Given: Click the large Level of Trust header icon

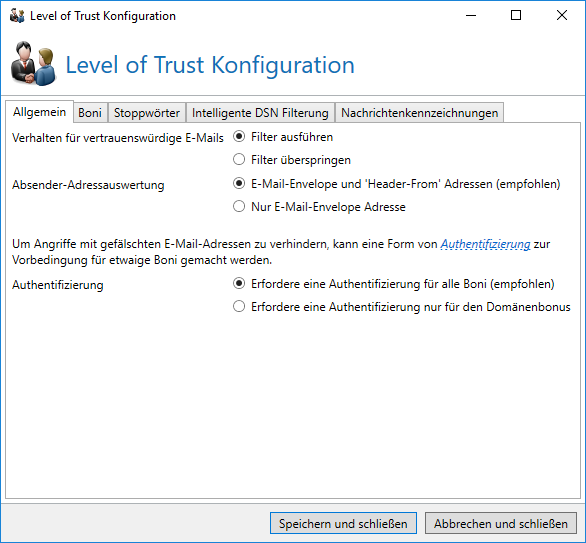Looking at the screenshot, I should pos(34,64).
